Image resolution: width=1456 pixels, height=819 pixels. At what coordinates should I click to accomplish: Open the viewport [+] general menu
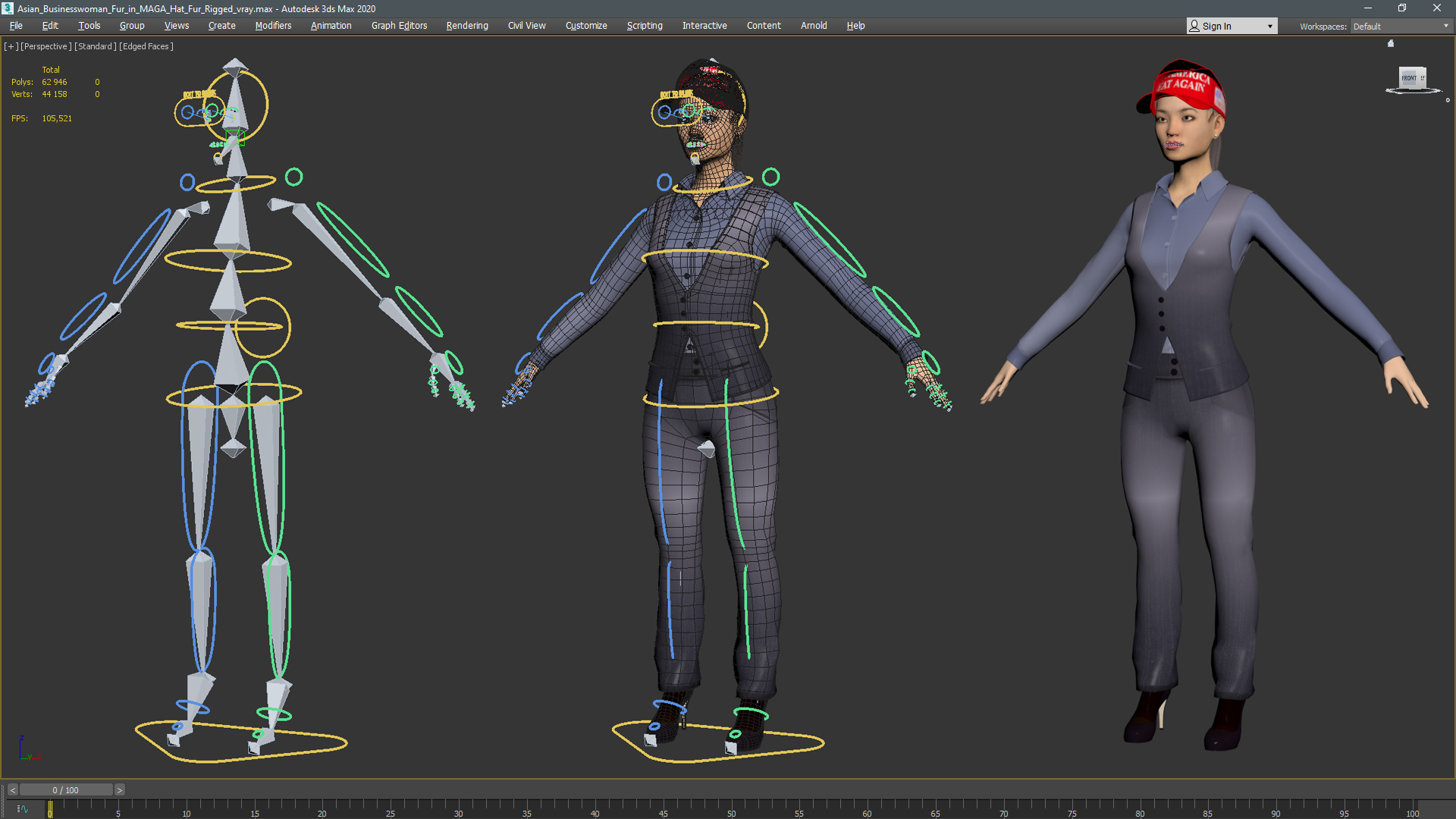[11, 46]
